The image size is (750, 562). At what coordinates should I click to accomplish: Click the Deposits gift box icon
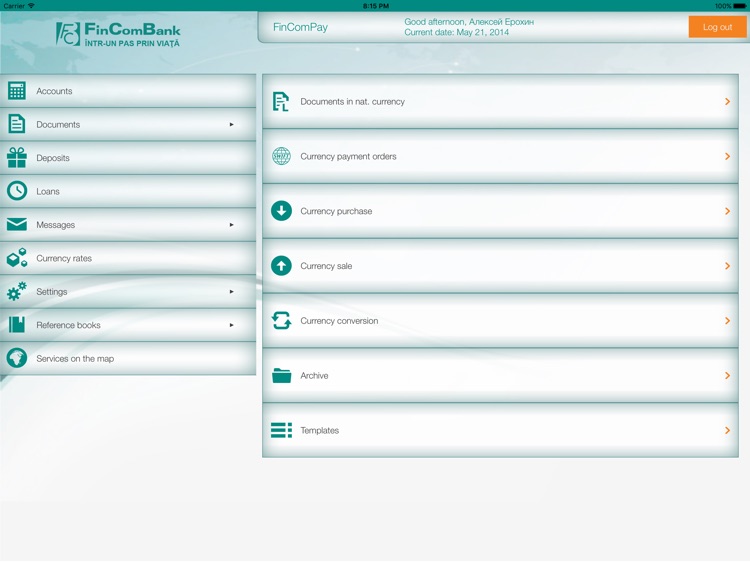[17, 157]
